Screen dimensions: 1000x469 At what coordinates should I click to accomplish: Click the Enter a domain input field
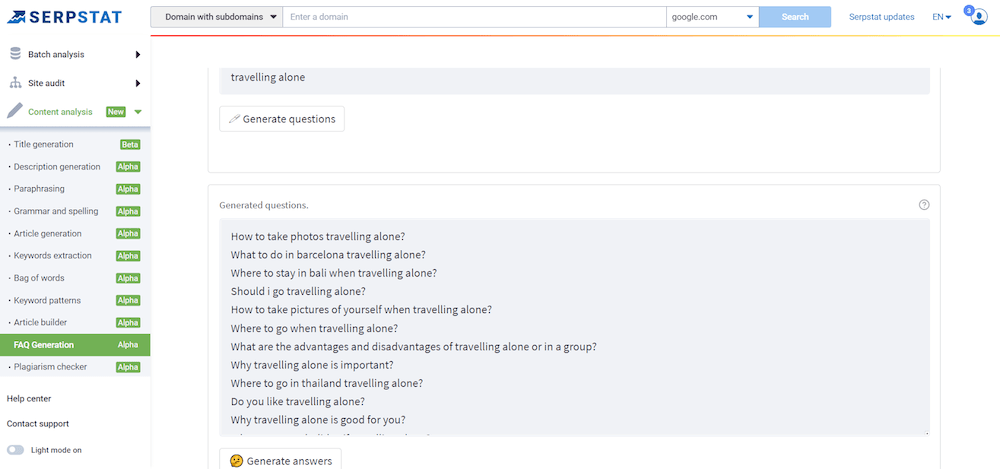(474, 17)
